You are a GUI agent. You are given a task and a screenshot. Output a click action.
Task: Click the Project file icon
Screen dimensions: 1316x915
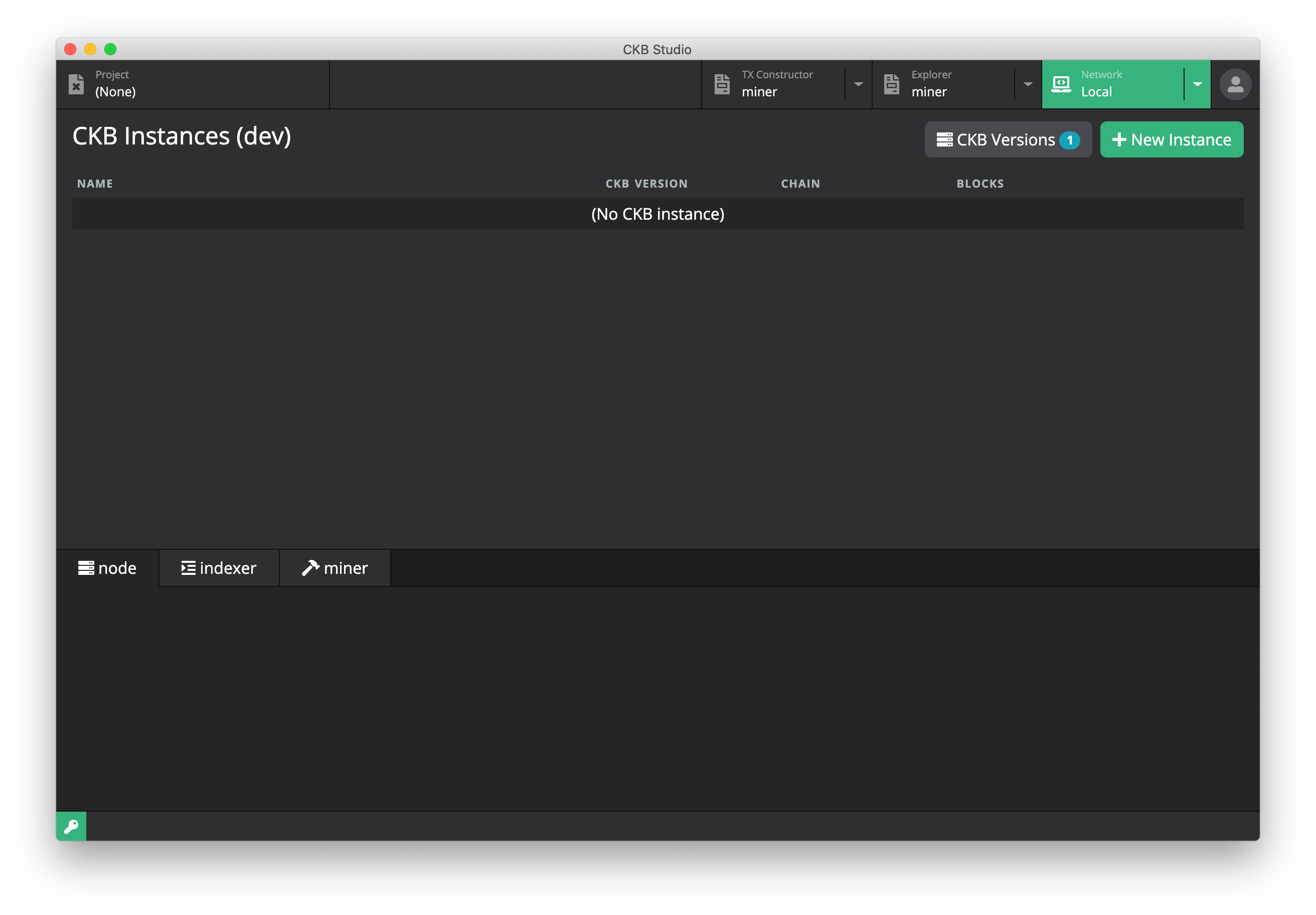[76, 84]
